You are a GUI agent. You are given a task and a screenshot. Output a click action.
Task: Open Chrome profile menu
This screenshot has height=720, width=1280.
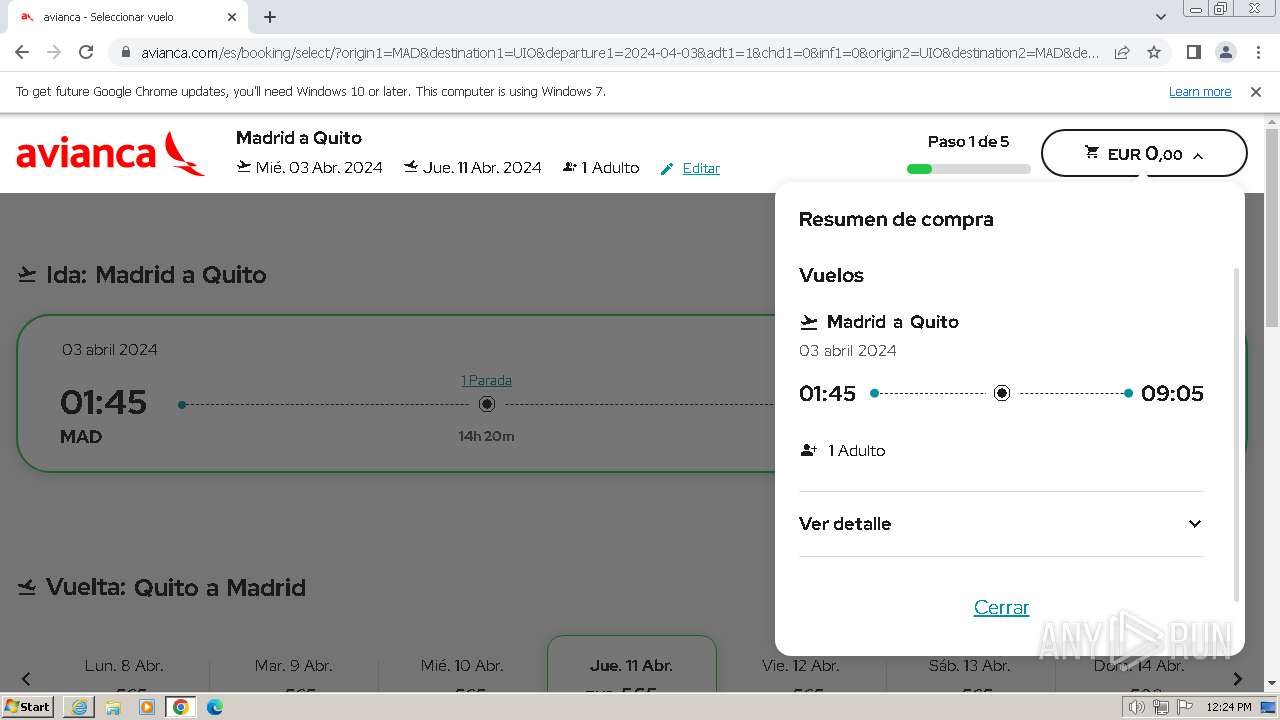(x=1225, y=52)
